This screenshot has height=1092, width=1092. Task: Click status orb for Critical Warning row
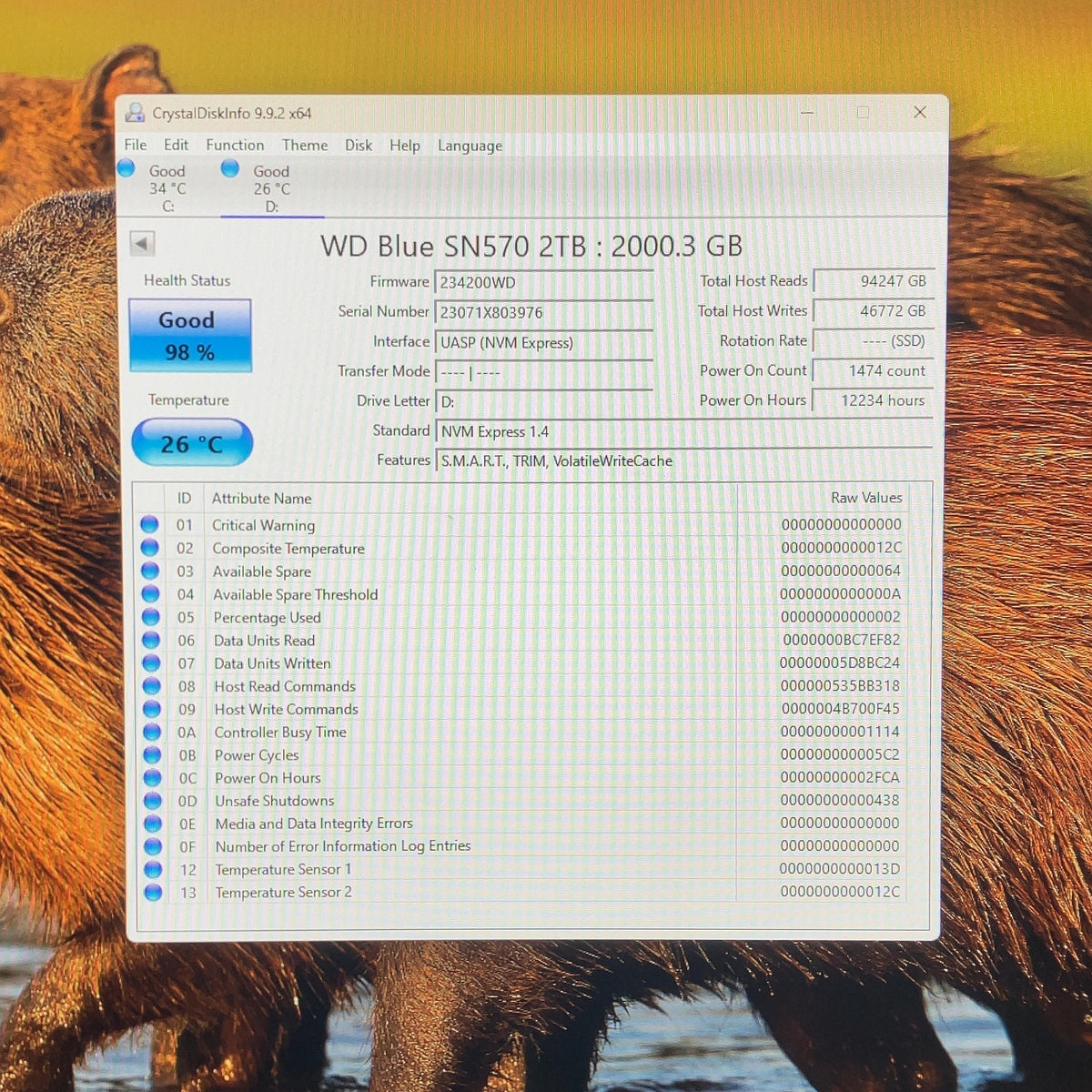coord(149,525)
